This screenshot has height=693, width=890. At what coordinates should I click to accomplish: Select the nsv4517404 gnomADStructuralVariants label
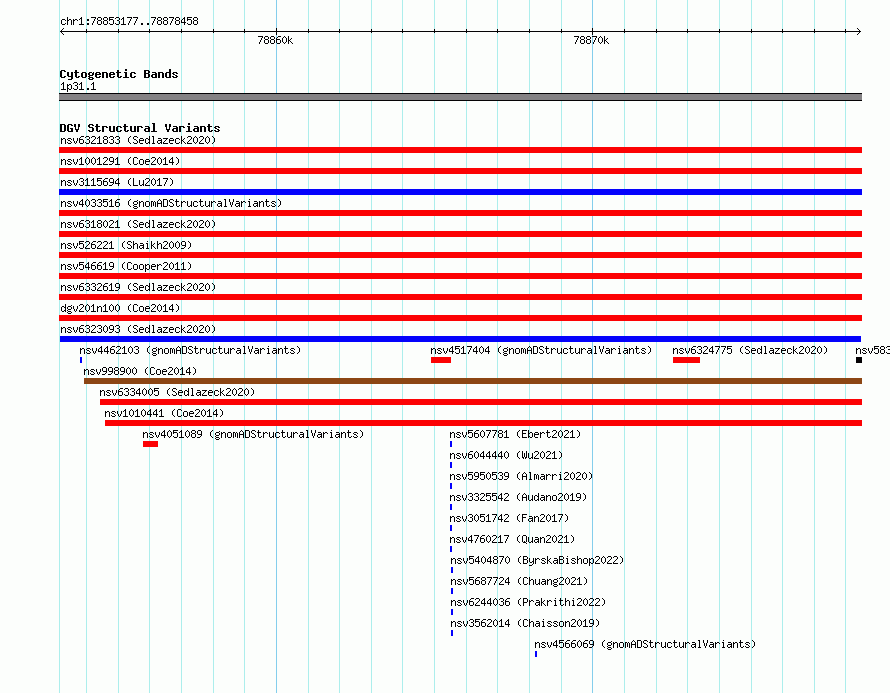click(x=541, y=350)
